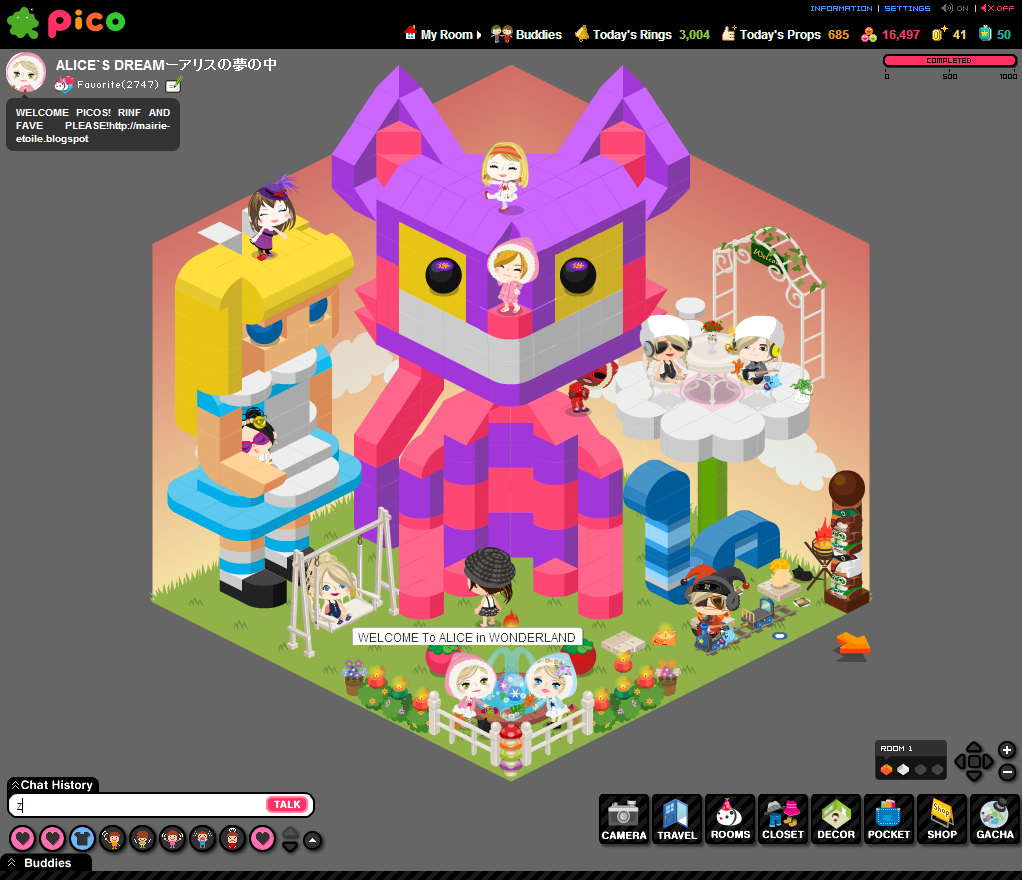Toggle the blue shirt chat icon
The height and width of the screenshot is (880, 1022).
82,838
